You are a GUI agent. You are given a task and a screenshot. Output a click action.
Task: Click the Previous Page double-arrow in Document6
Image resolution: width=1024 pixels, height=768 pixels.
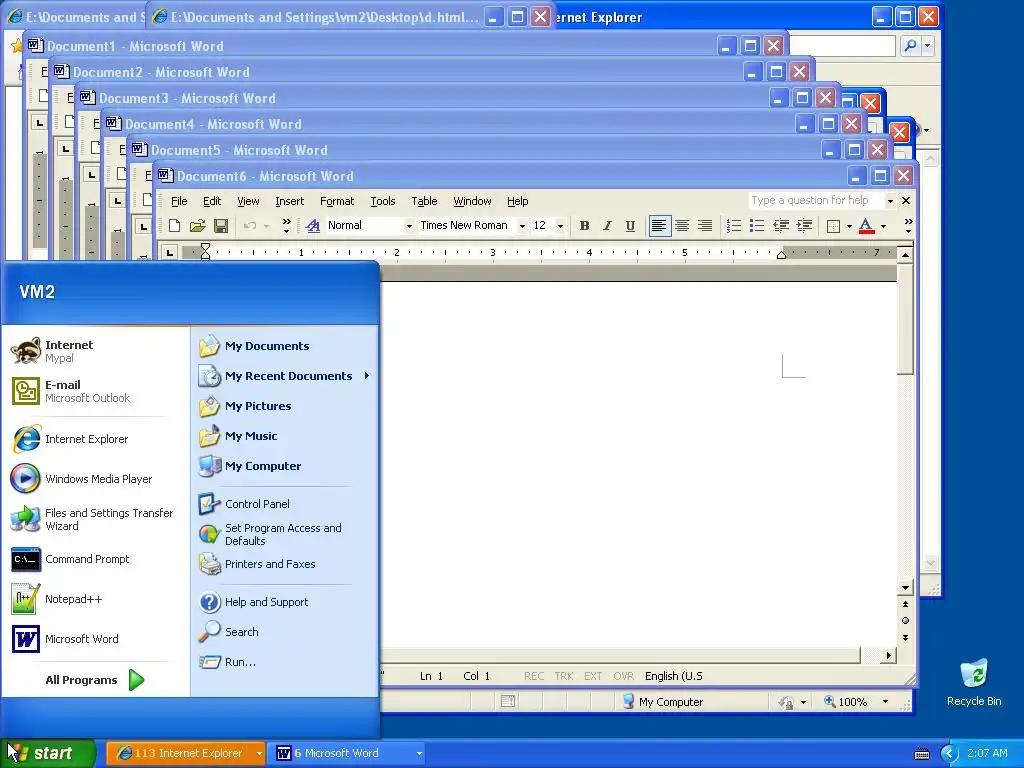905,604
